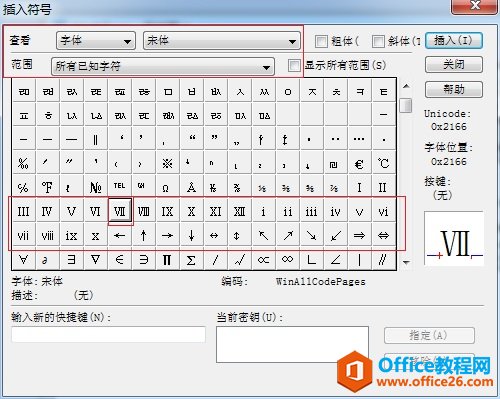Close the 插入符号 dialog window
The width and height of the screenshot is (500, 399).
click(474, 6)
